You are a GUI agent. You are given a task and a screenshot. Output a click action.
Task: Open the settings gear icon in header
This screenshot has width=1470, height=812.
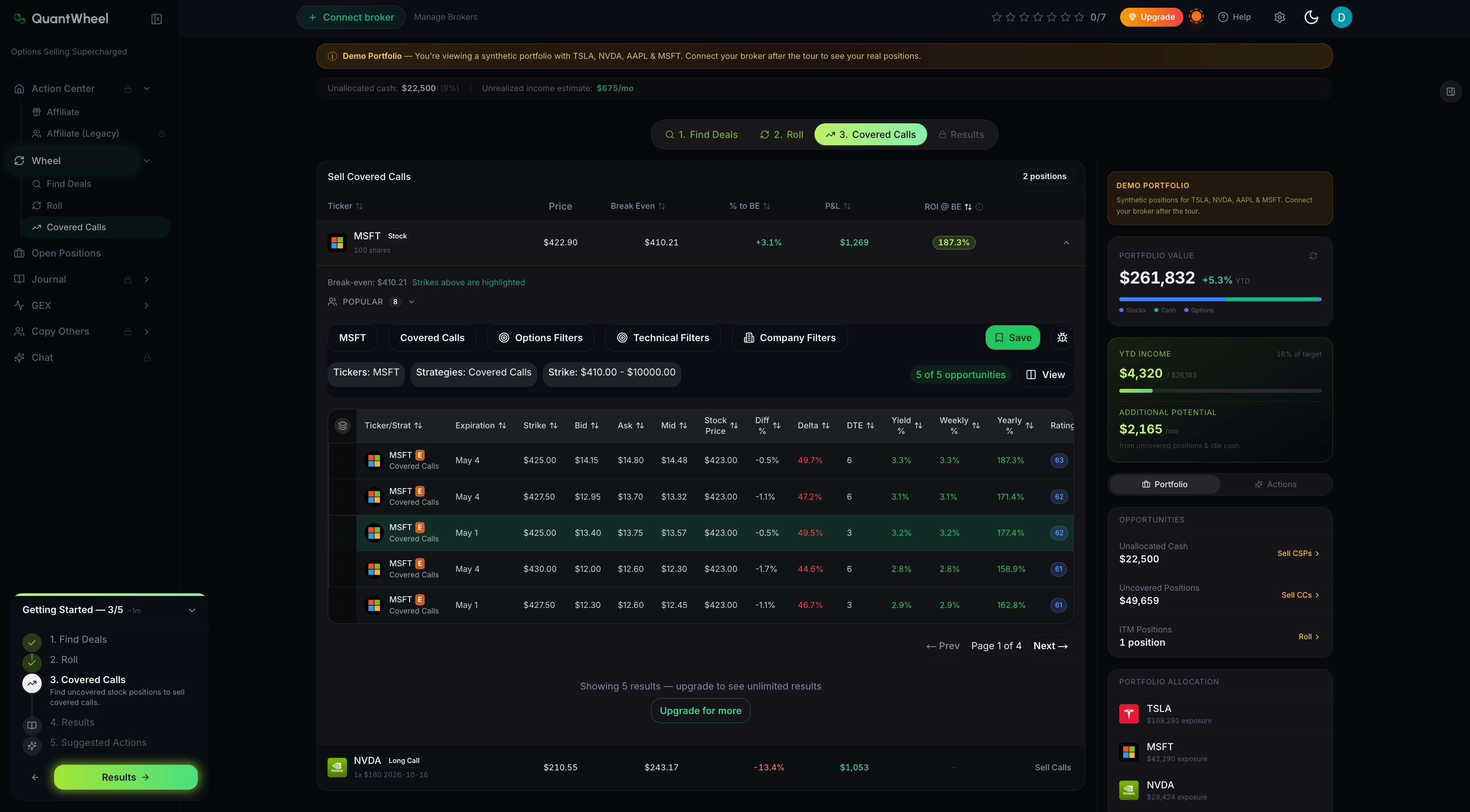point(1280,17)
